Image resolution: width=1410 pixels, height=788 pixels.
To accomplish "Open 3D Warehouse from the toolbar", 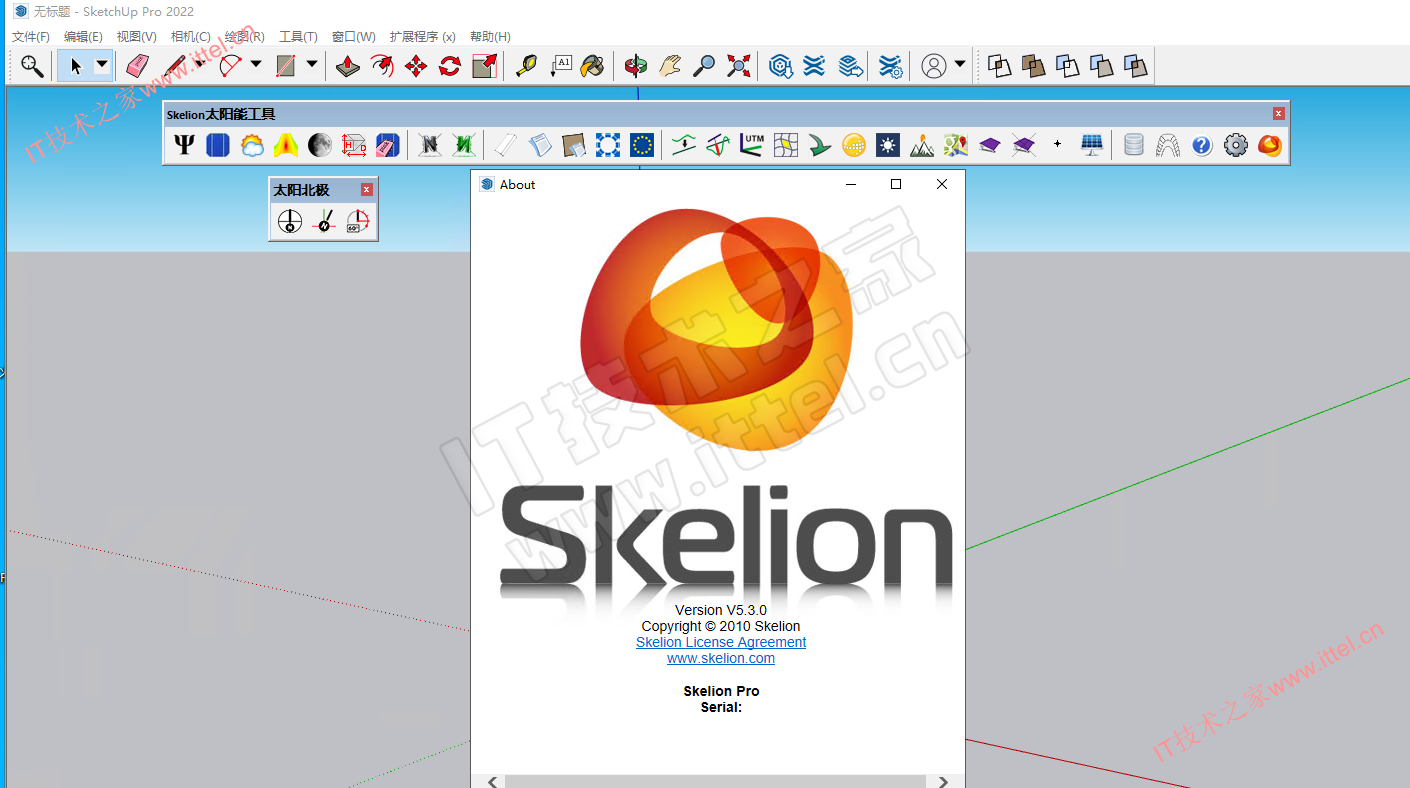I will (x=781, y=66).
